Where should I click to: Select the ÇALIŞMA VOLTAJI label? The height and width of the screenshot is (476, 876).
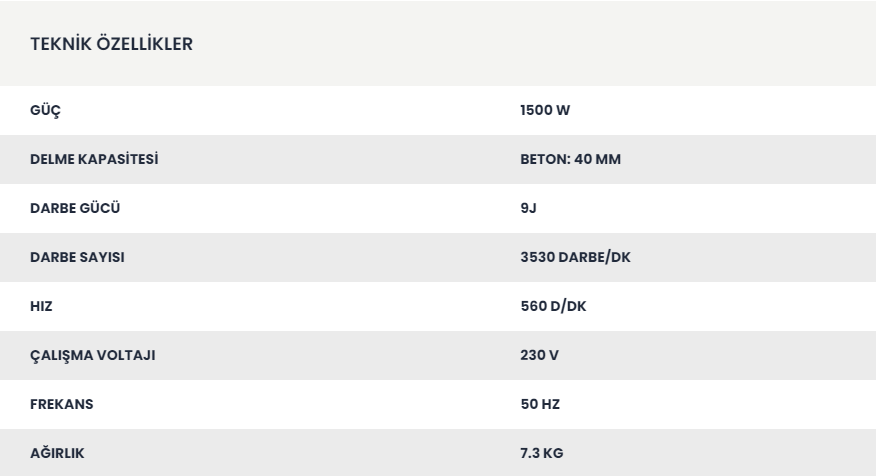click(92, 355)
